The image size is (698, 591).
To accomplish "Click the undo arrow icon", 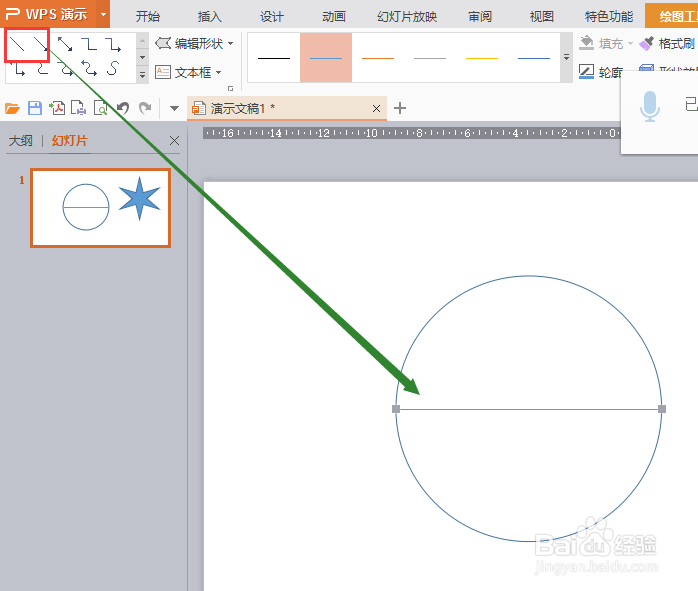I will [x=122, y=108].
